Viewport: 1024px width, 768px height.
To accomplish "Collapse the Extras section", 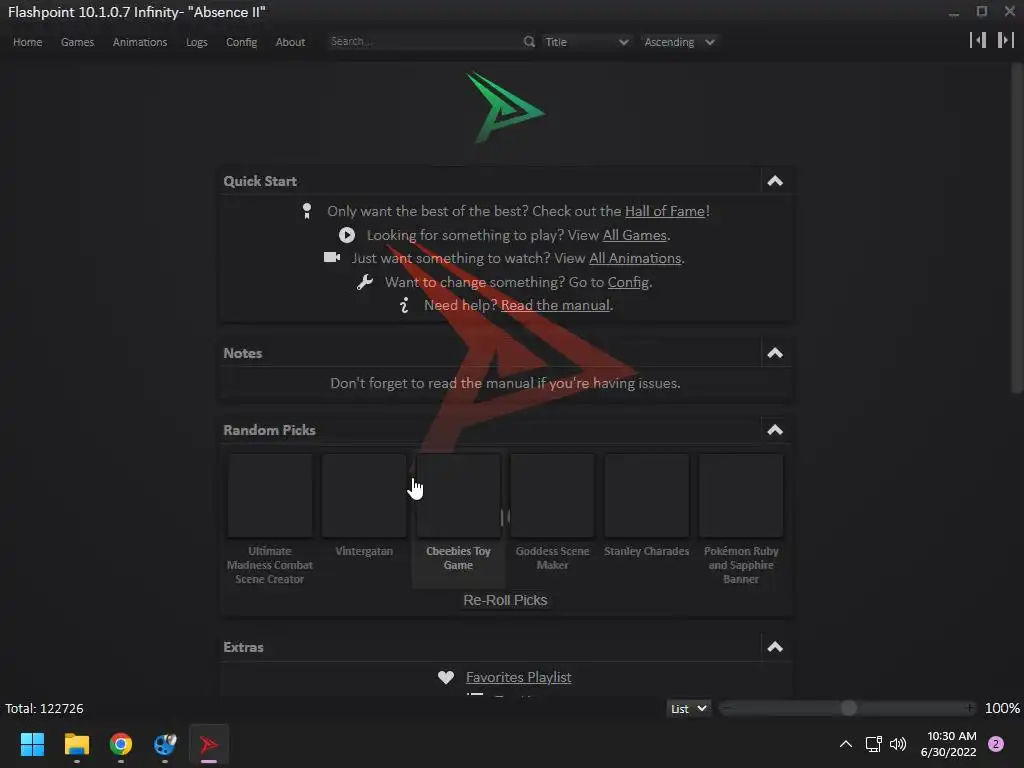I will click(775, 647).
